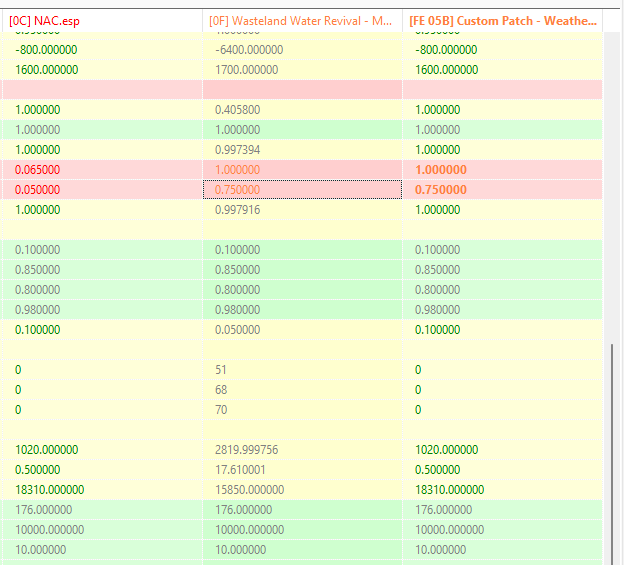Click the cell containing 70

(x=302, y=409)
